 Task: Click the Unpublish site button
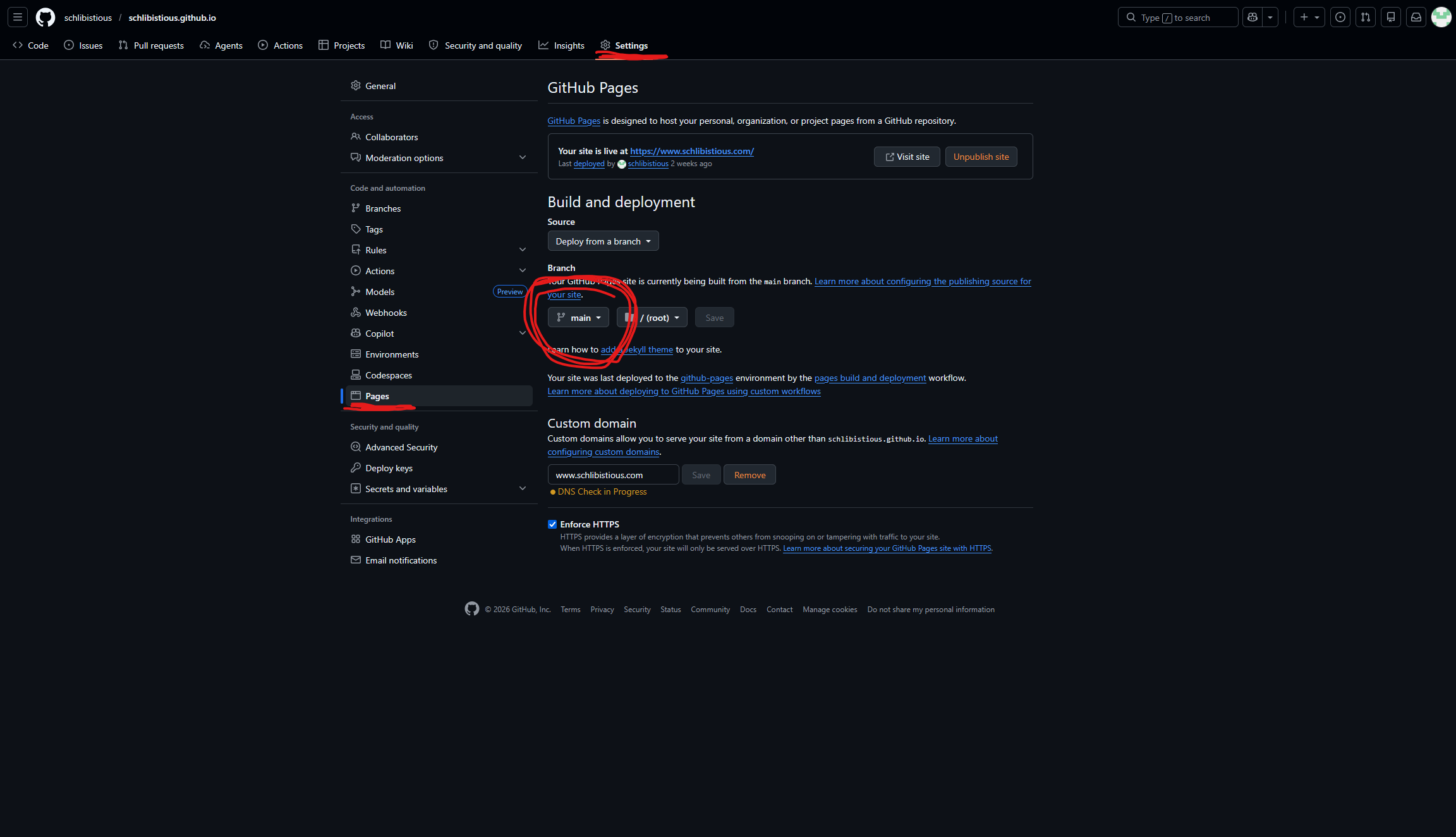click(981, 157)
